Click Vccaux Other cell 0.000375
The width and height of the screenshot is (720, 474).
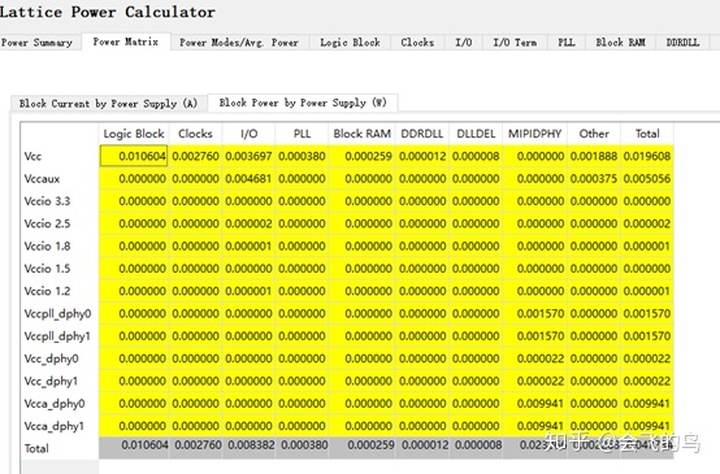coord(594,179)
